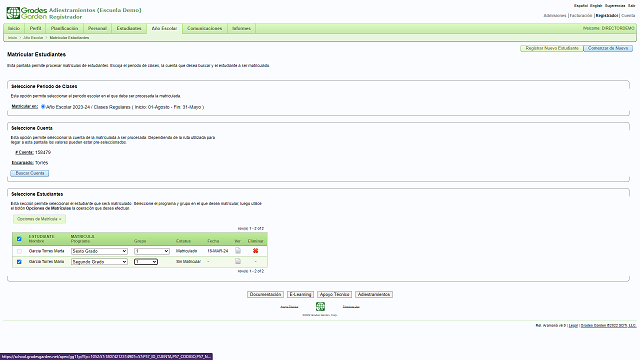Click the Buscar Cuenta button

coord(30,173)
